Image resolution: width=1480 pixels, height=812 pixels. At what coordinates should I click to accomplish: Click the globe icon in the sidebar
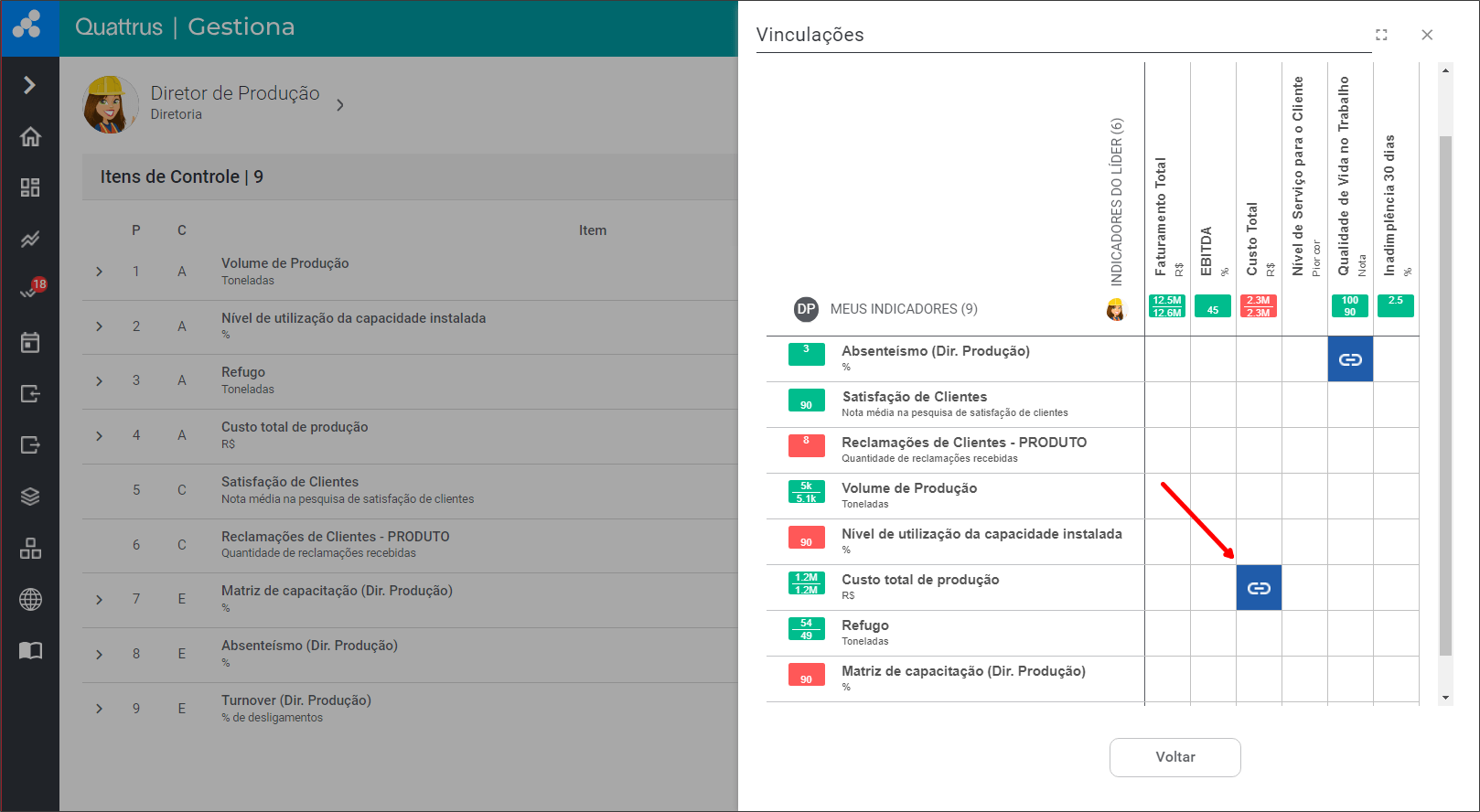tap(30, 599)
